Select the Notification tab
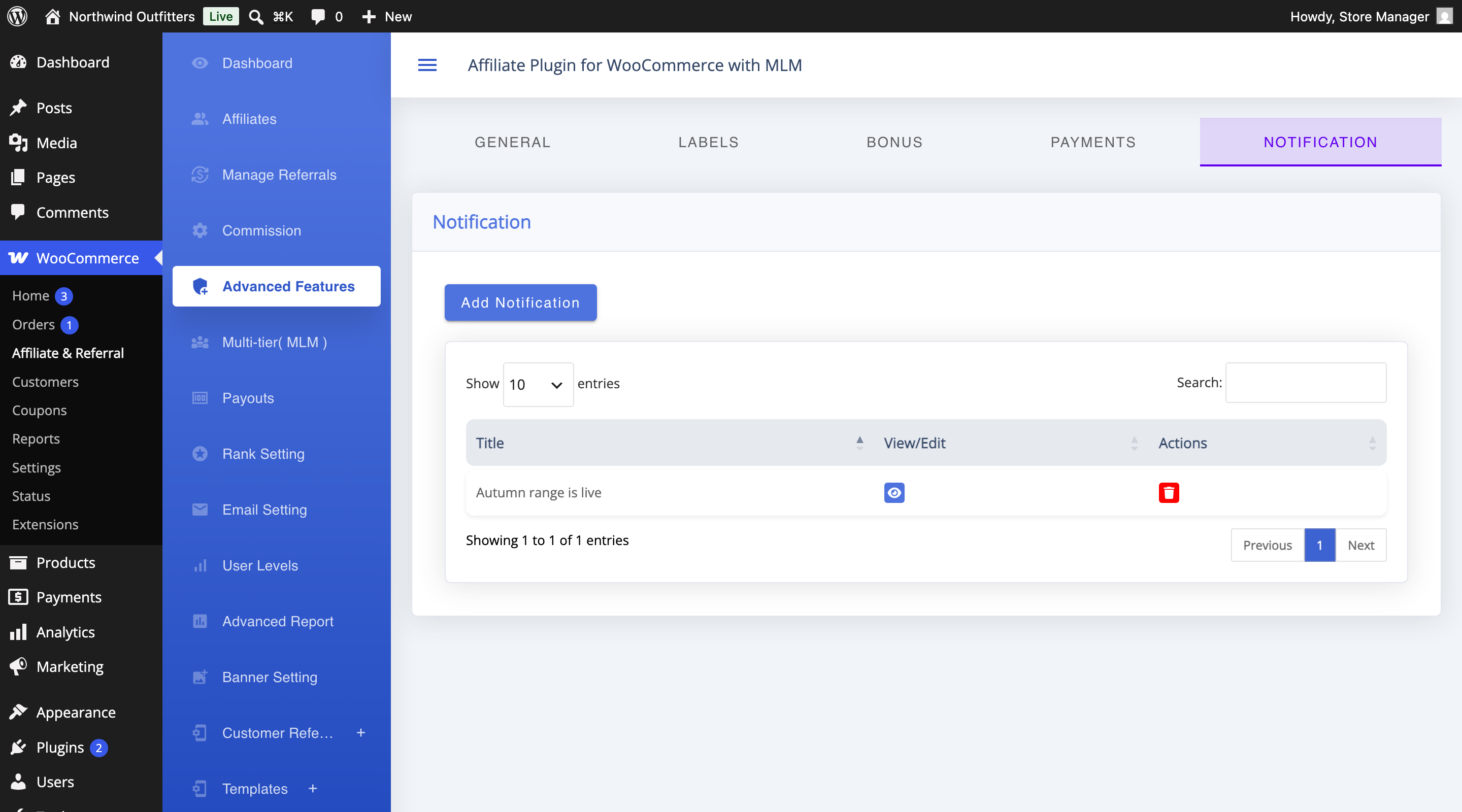Viewport: 1462px width, 812px height. click(x=1320, y=142)
